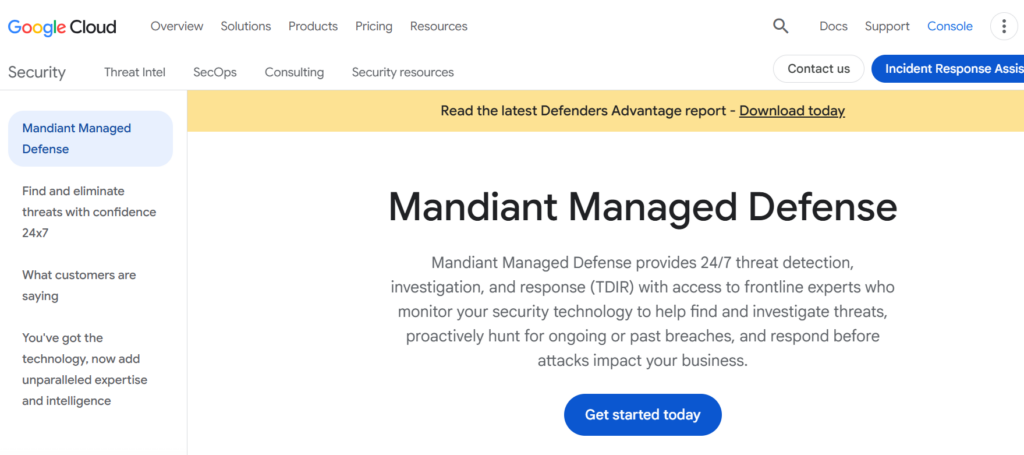This screenshot has width=1024, height=455.
Task: Open the Consulting tab
Action: click(x=294, y=72)
